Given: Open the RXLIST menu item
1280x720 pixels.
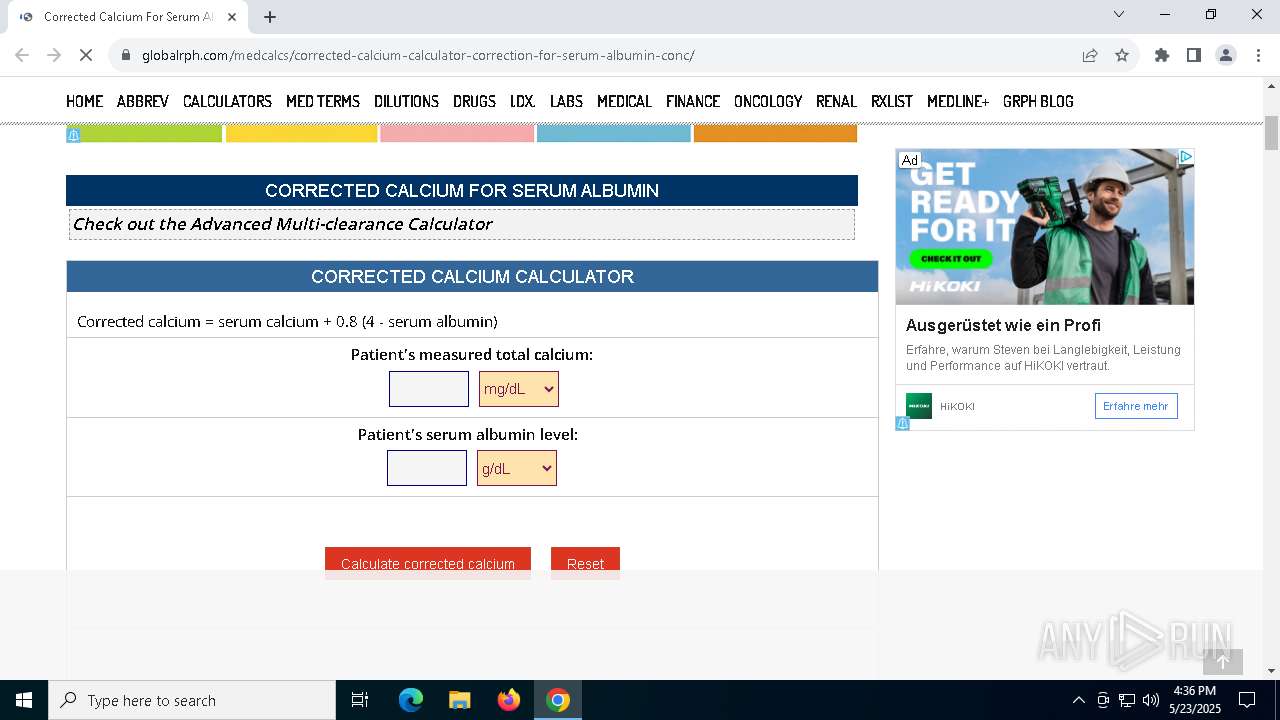Looking at the screenshot, I should (892, 101).
